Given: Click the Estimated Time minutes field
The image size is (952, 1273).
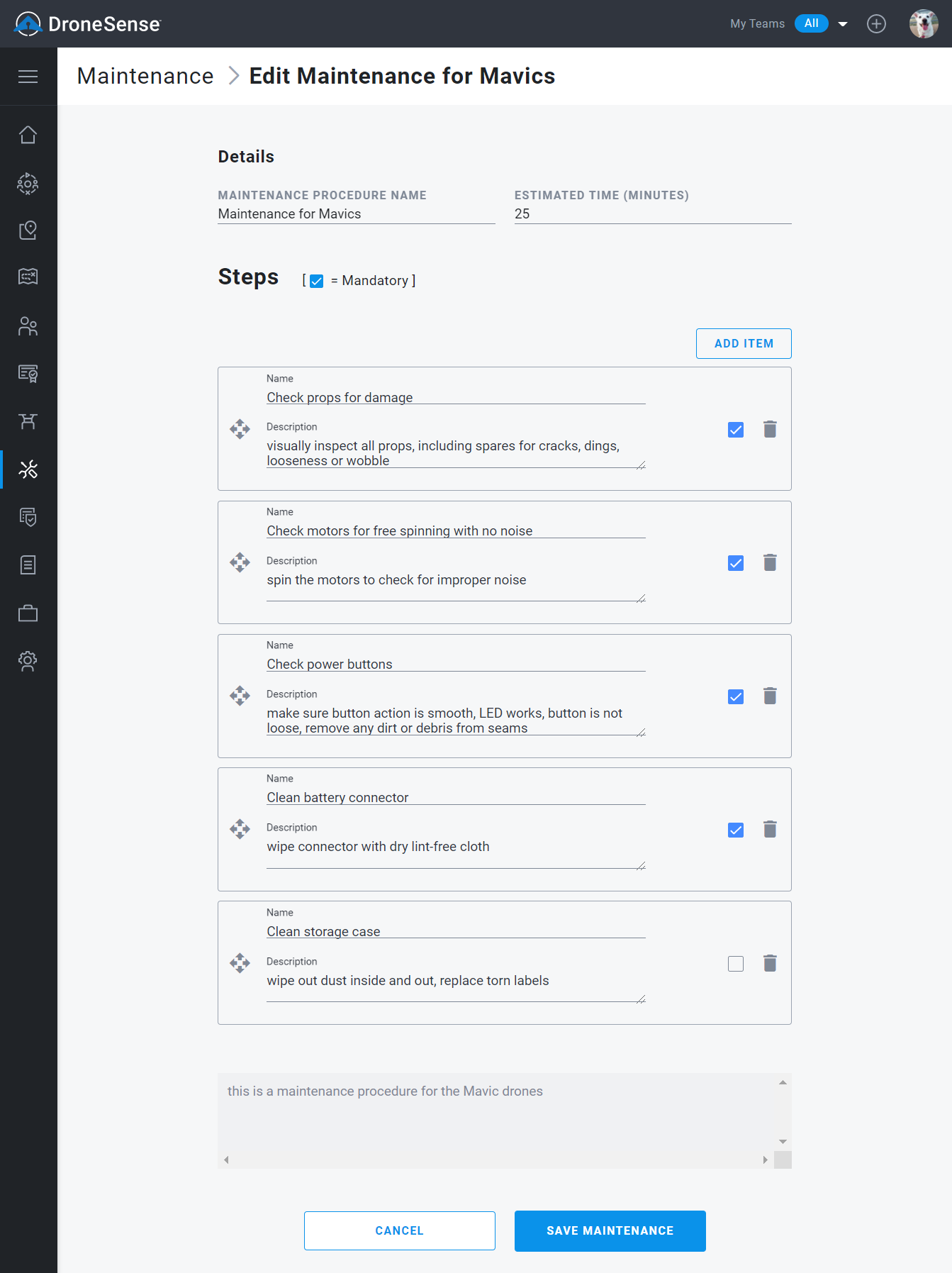Looking at the screenshot, I should 653,213.
